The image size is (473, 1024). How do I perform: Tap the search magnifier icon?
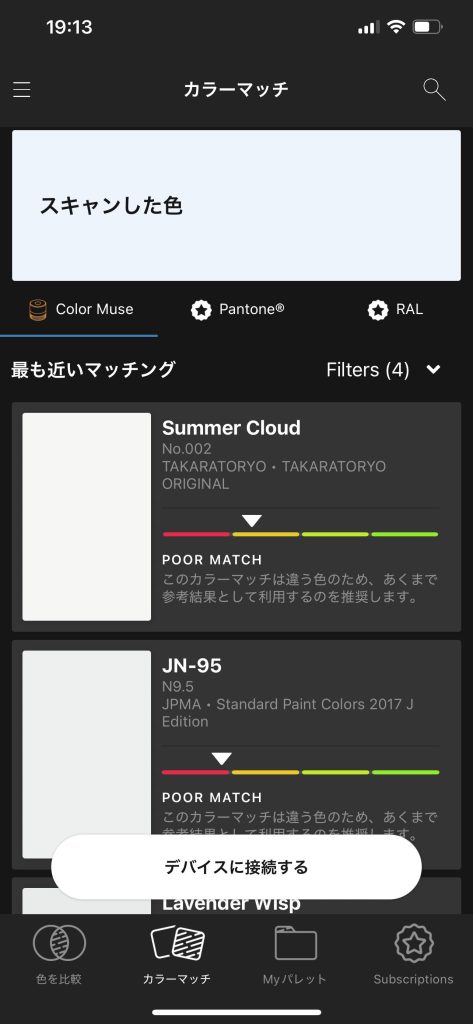pyautogui.click(x=434, y=89)
